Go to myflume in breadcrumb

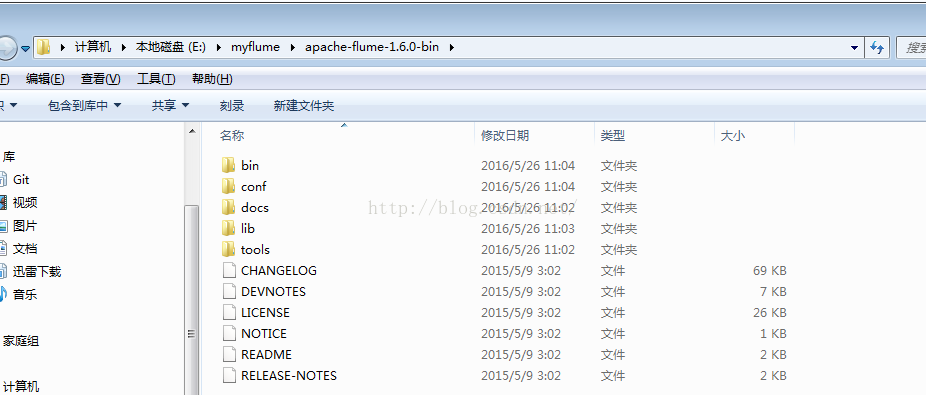click(255, 47)
